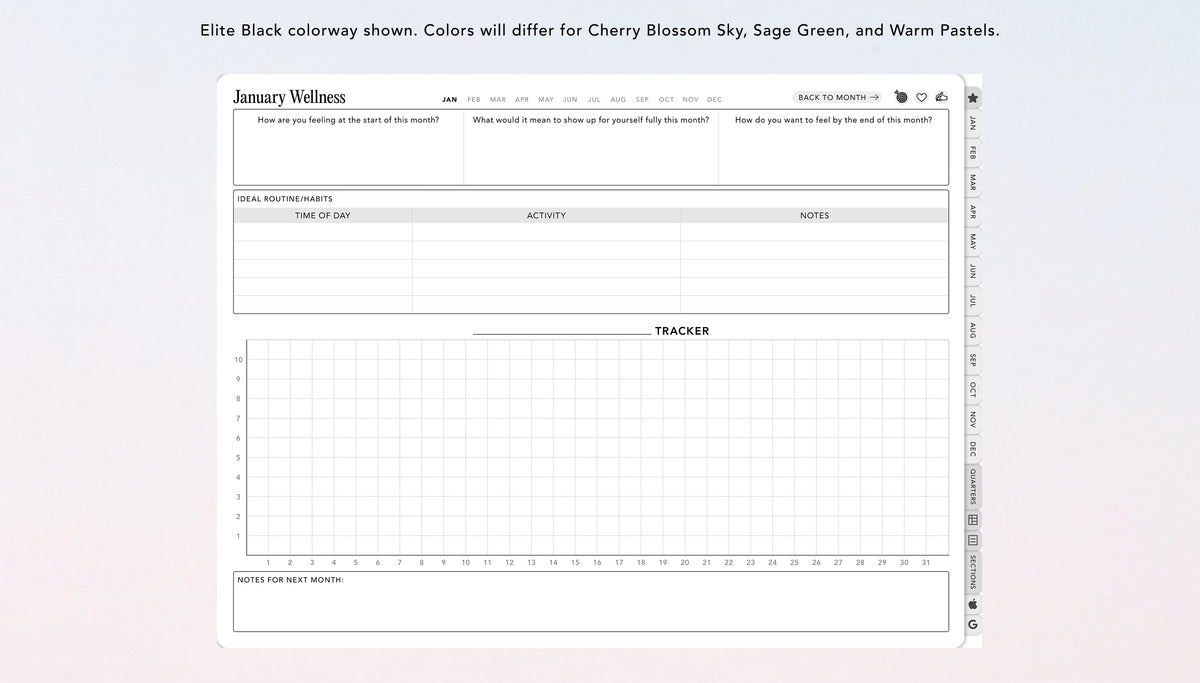The image size is (1200, 683).
Task: Click the January Wellness title
Action: tap(289, 97)
